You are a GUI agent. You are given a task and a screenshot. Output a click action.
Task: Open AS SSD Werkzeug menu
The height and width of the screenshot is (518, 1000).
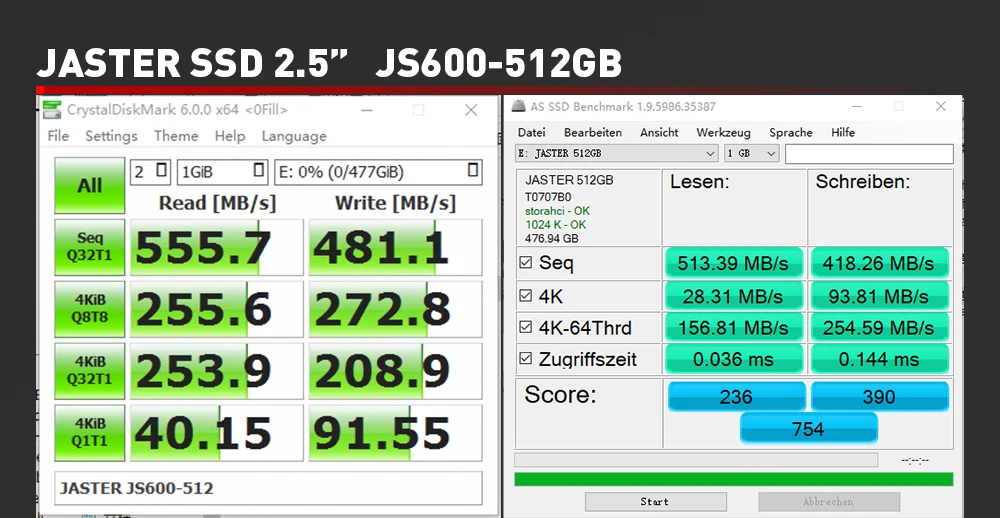pos(723,133)
